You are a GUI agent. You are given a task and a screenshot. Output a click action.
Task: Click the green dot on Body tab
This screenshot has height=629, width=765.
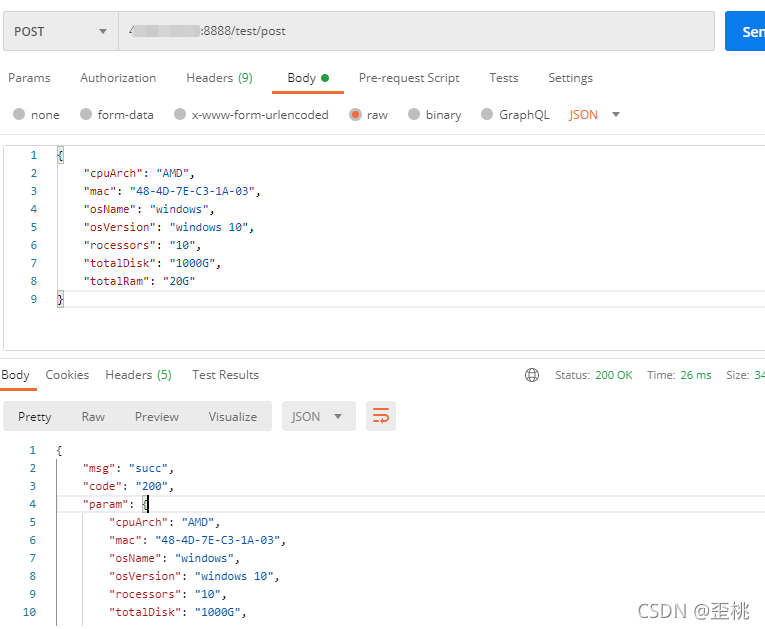325,78
